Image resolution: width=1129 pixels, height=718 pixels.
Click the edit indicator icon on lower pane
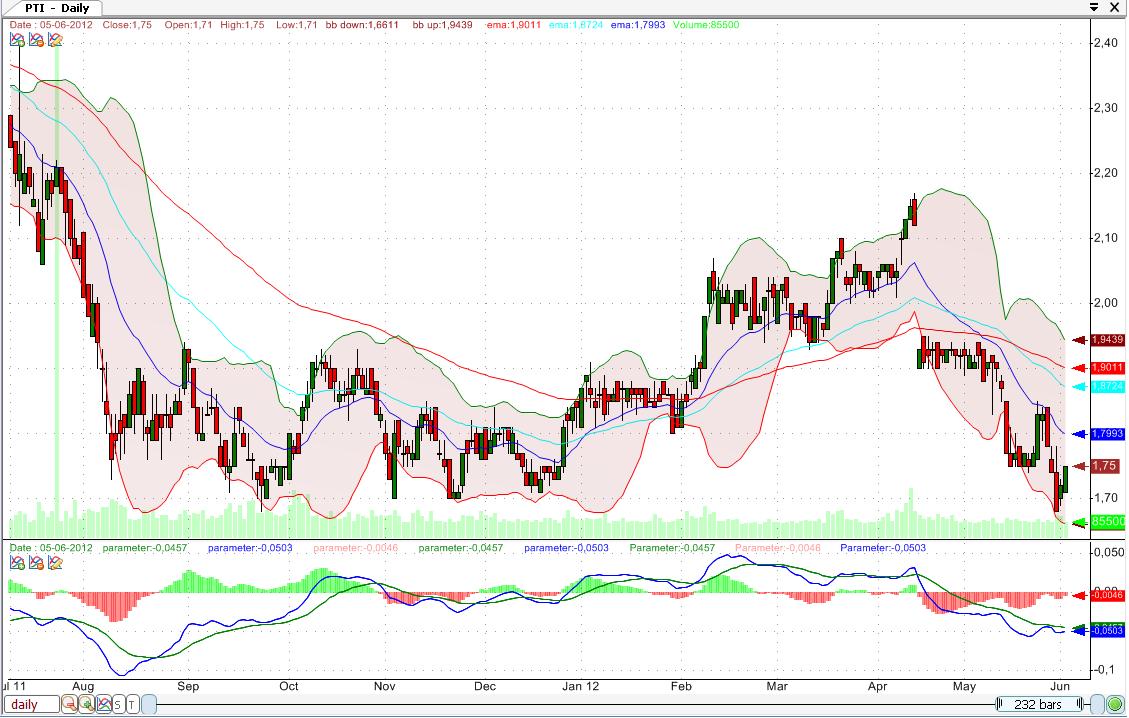55,562
